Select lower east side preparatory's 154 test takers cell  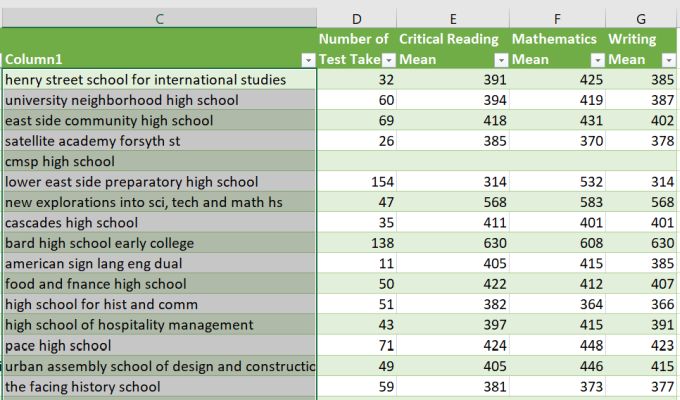click(x=357, y=182)
